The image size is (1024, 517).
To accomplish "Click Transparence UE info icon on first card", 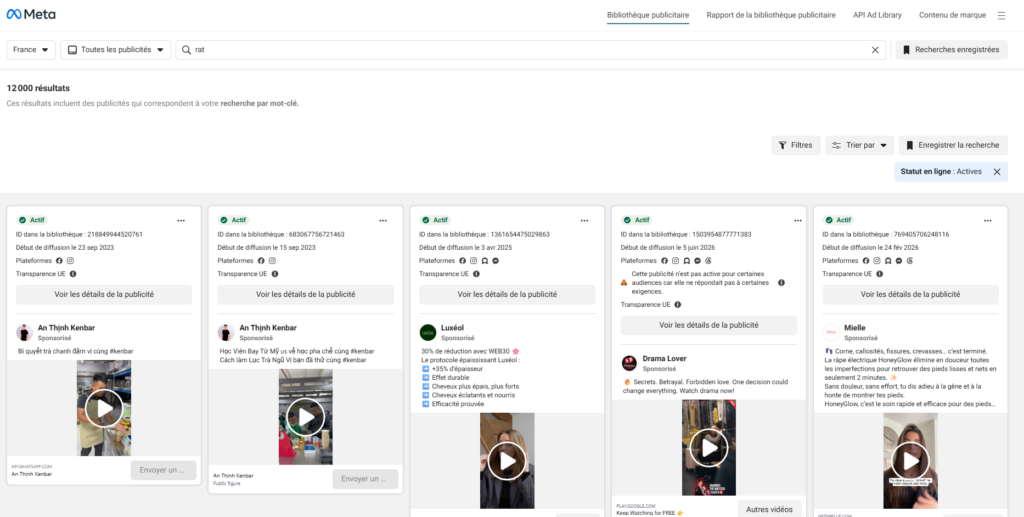I will [73, 274].
